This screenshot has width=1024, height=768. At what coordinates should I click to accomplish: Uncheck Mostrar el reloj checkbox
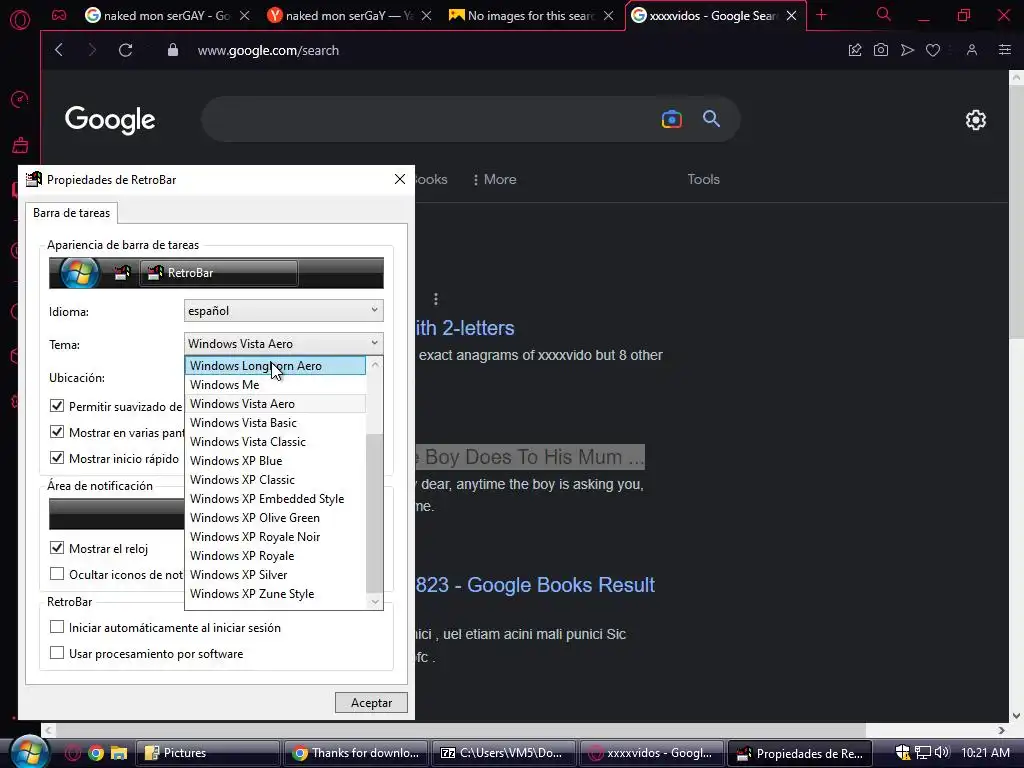(x=57, y=548)
